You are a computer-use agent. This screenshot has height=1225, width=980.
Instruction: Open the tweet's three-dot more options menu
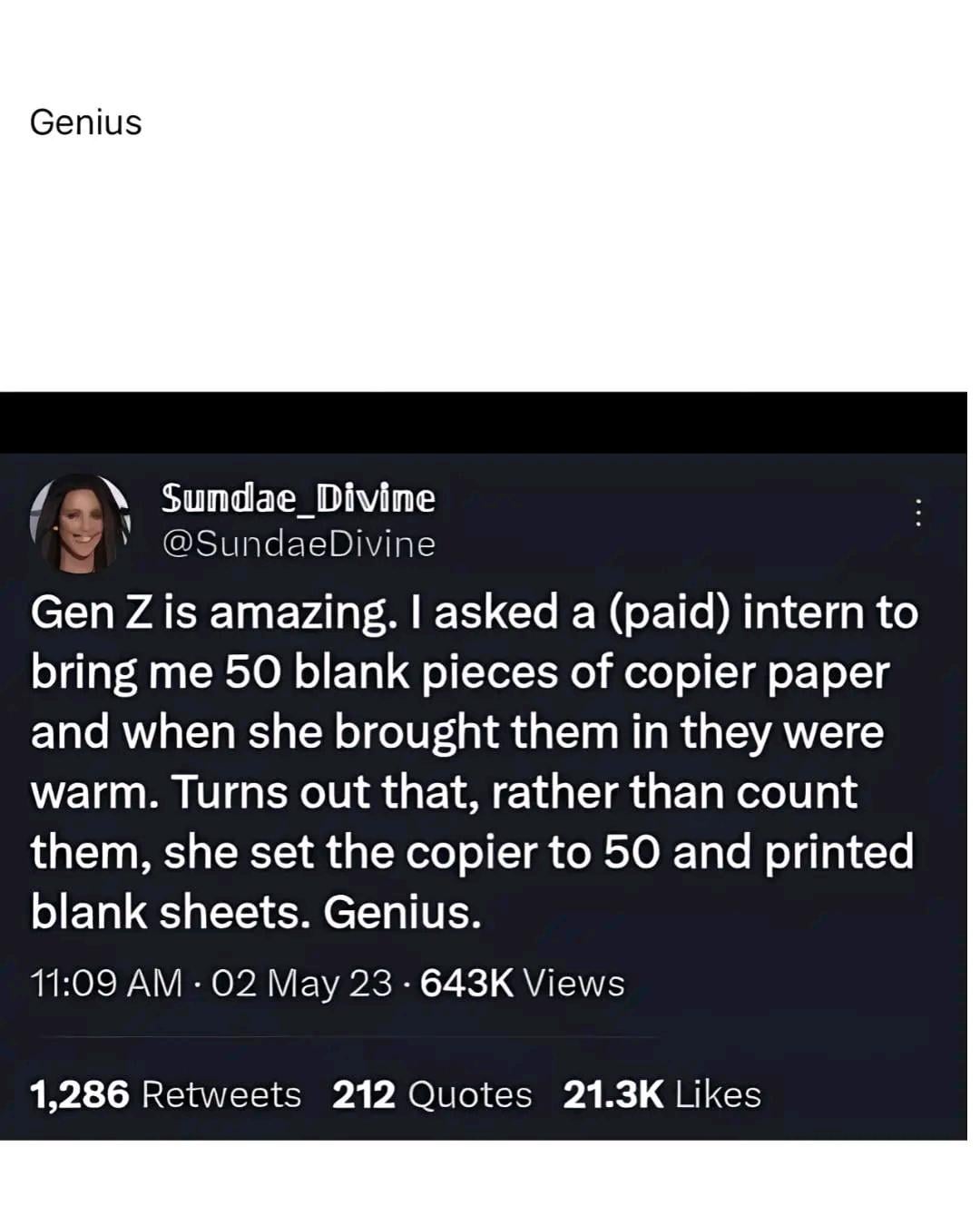(x=917, y=514)
